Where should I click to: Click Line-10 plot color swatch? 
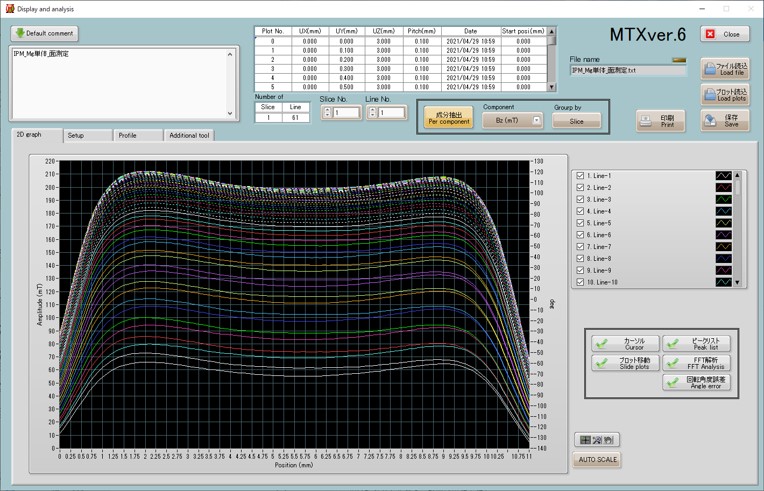click(x=724, y=282)
